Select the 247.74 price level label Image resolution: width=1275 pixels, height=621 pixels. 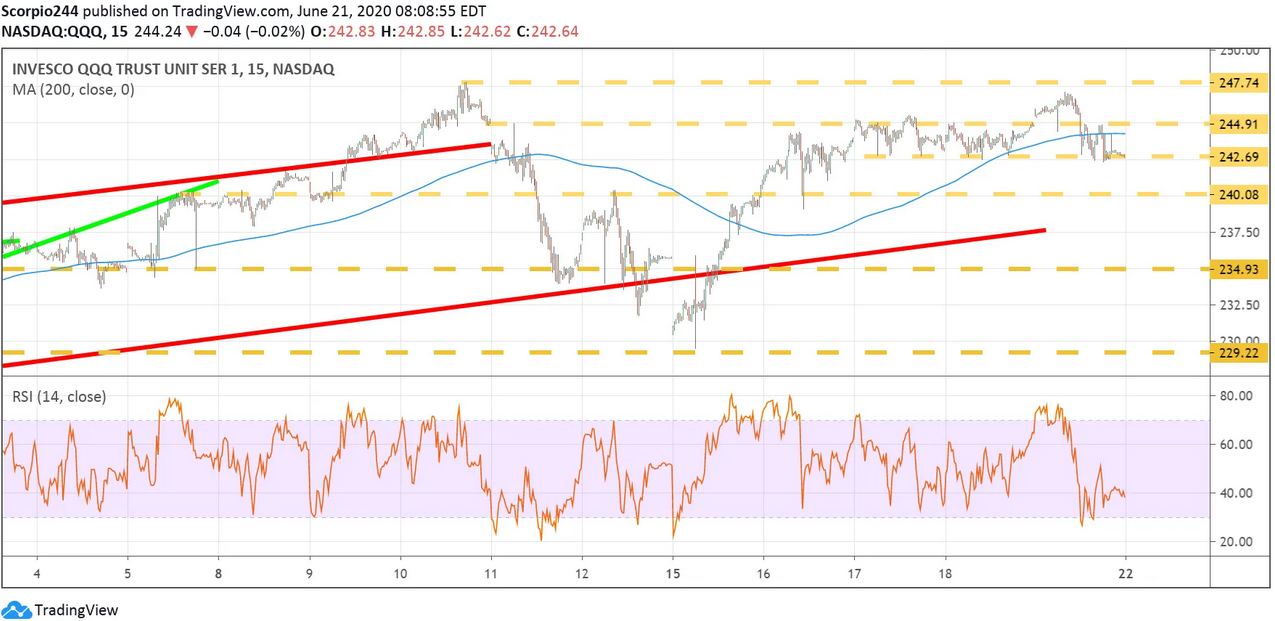click(x=1239, y=83)
